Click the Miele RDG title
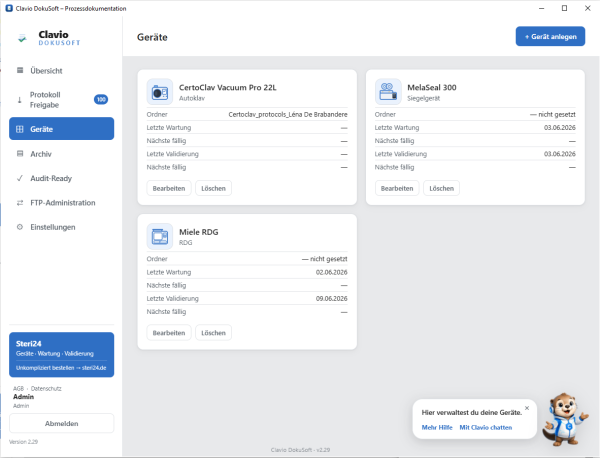 (x=199, y=232)
